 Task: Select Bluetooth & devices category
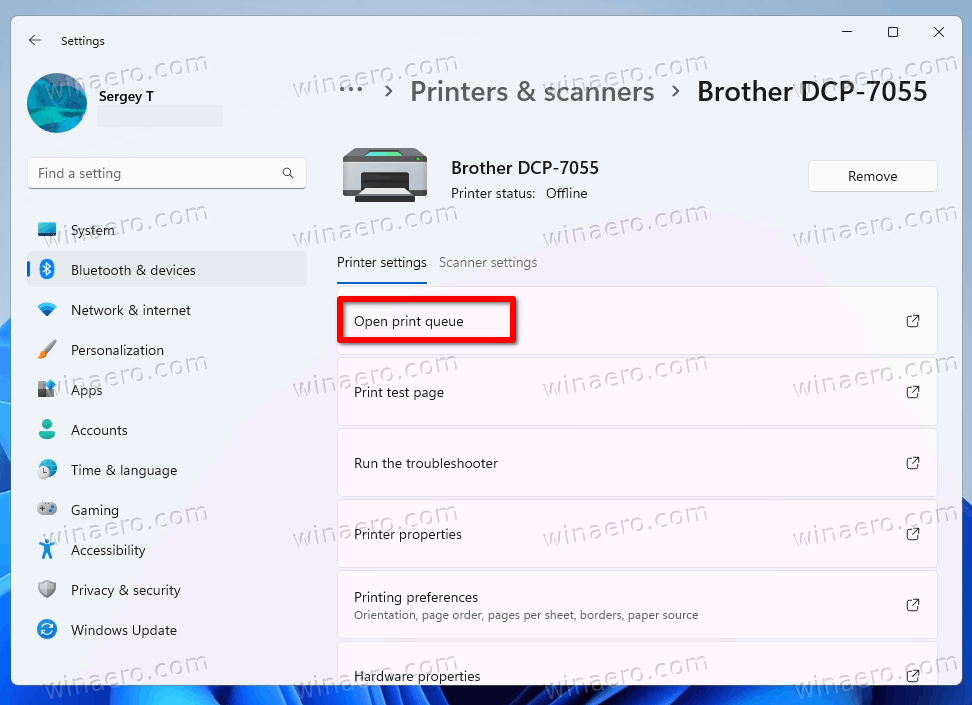coord(167,270)
